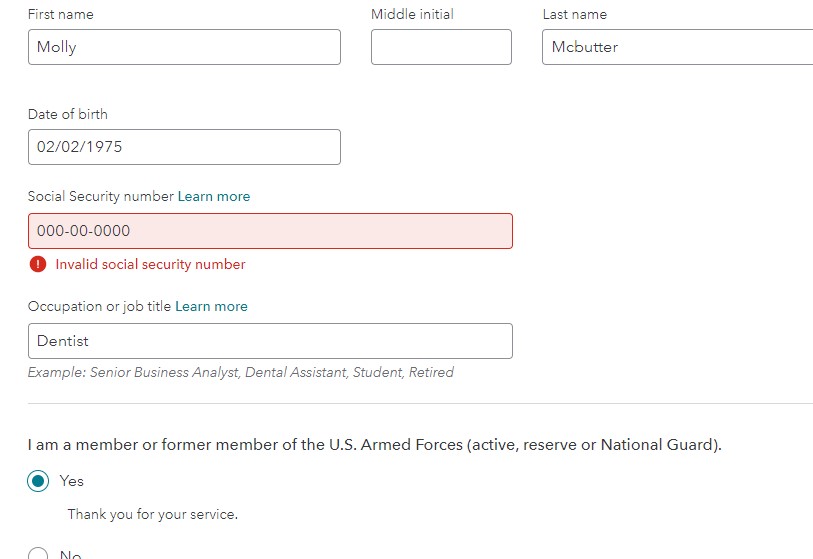The image size is (813, 559).
Task: Open Learn more beside Social Security number
Action: pos(214,196)
